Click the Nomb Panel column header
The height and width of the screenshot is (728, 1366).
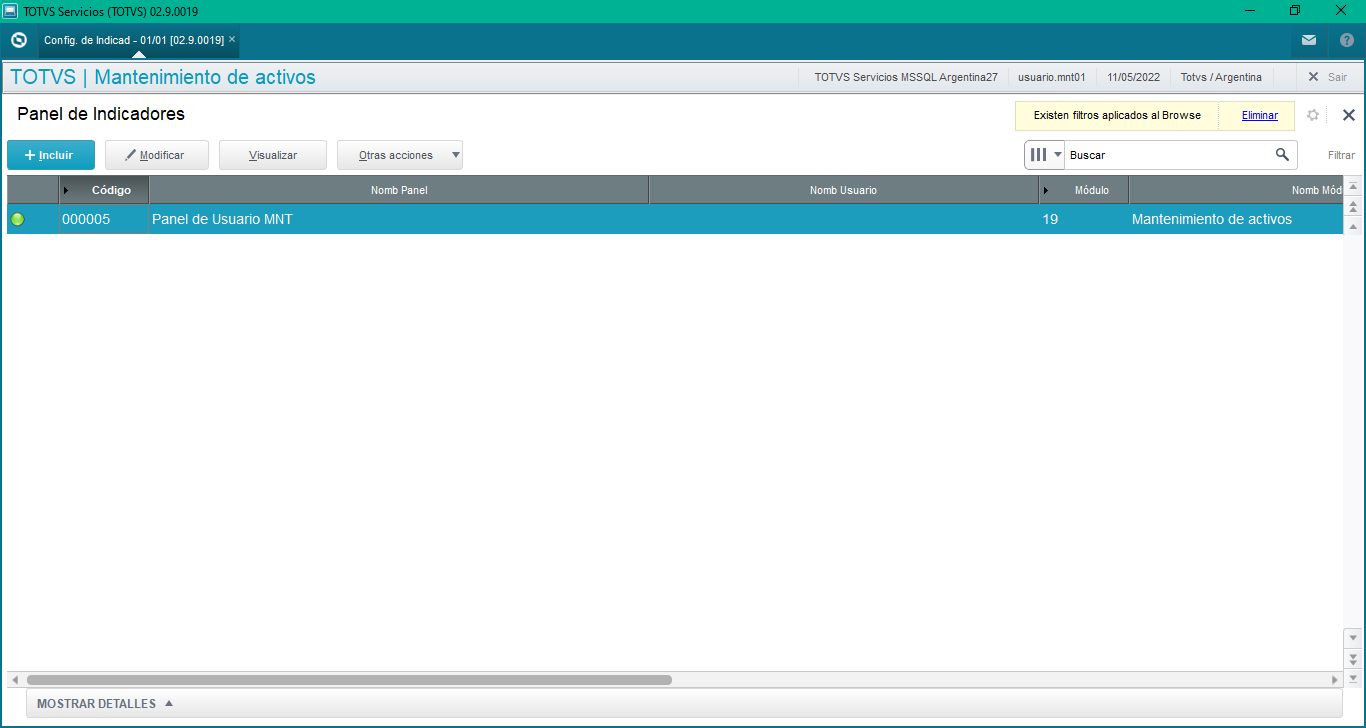(399, 190)
